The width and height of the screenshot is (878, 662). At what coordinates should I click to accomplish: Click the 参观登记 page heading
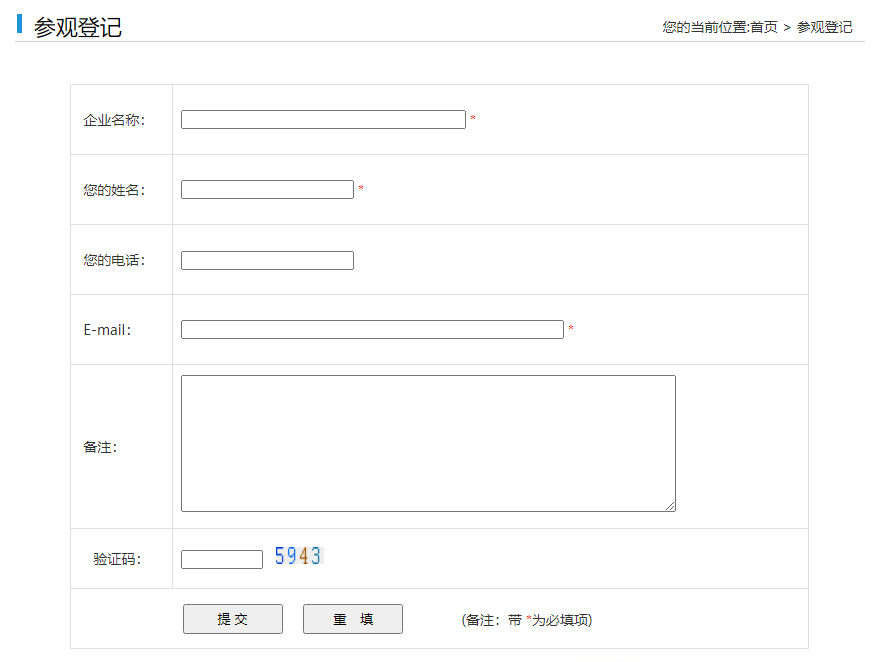(78, 27)
